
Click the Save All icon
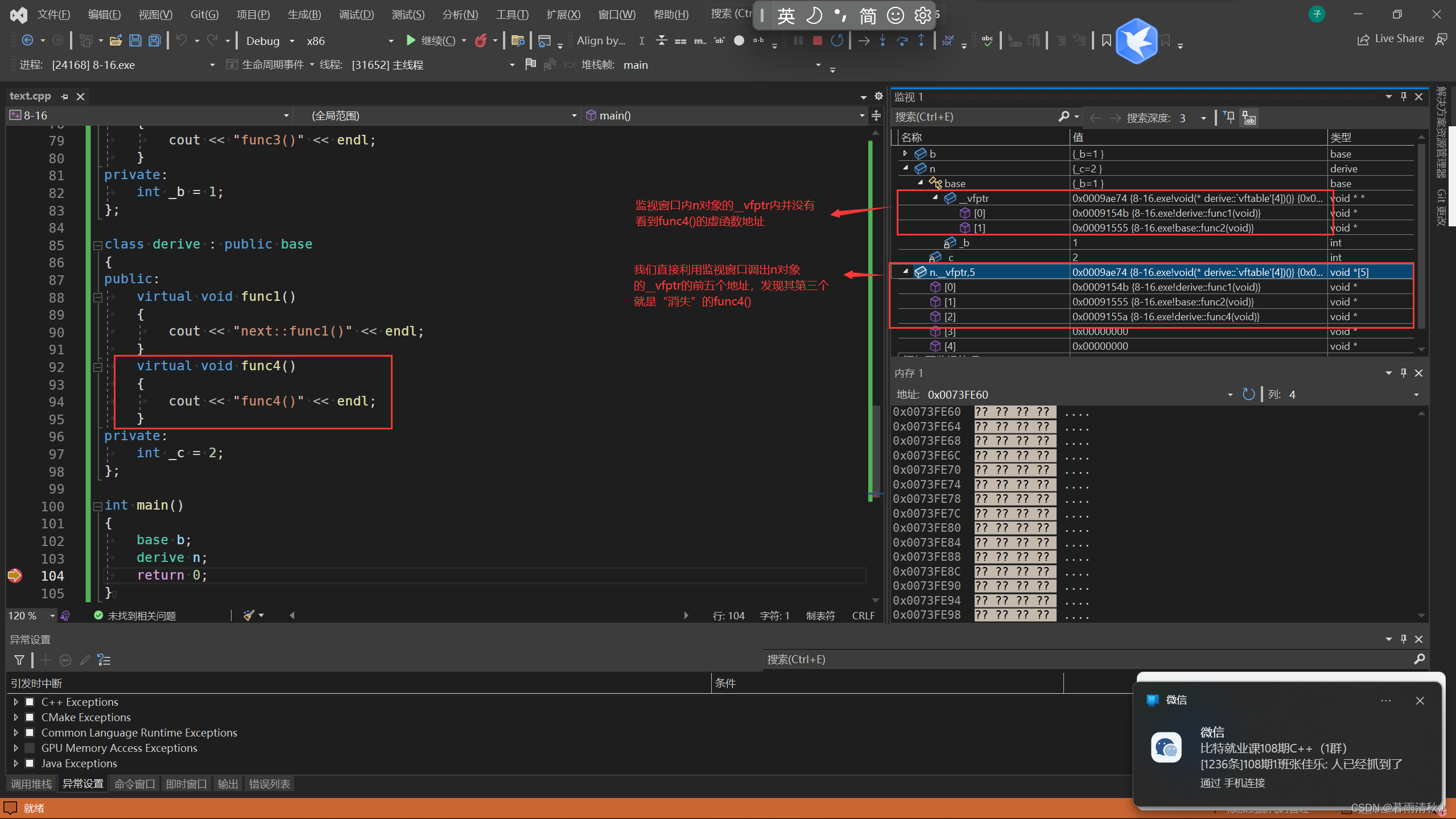155,40
